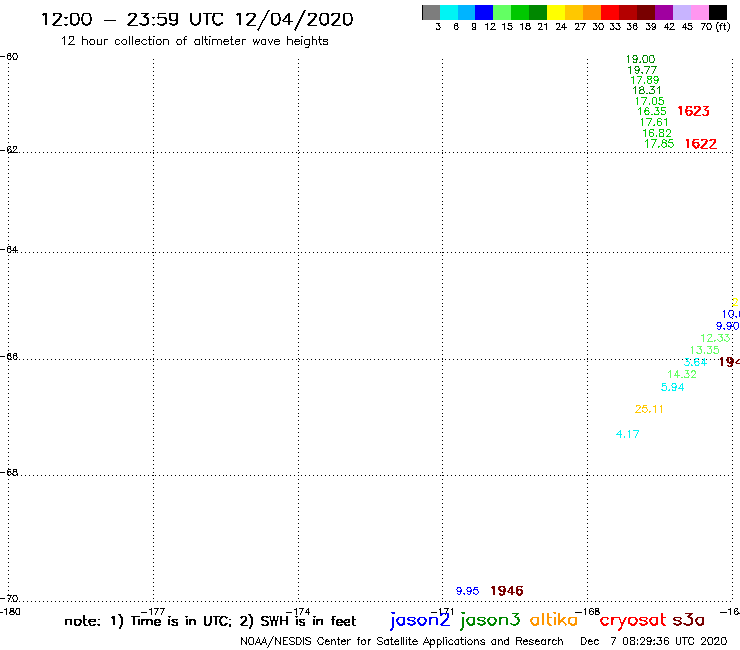The image size is (740, 650).
Task: Click the blue value 9.95 near the bottom
Action: click(x=467, y=591)
